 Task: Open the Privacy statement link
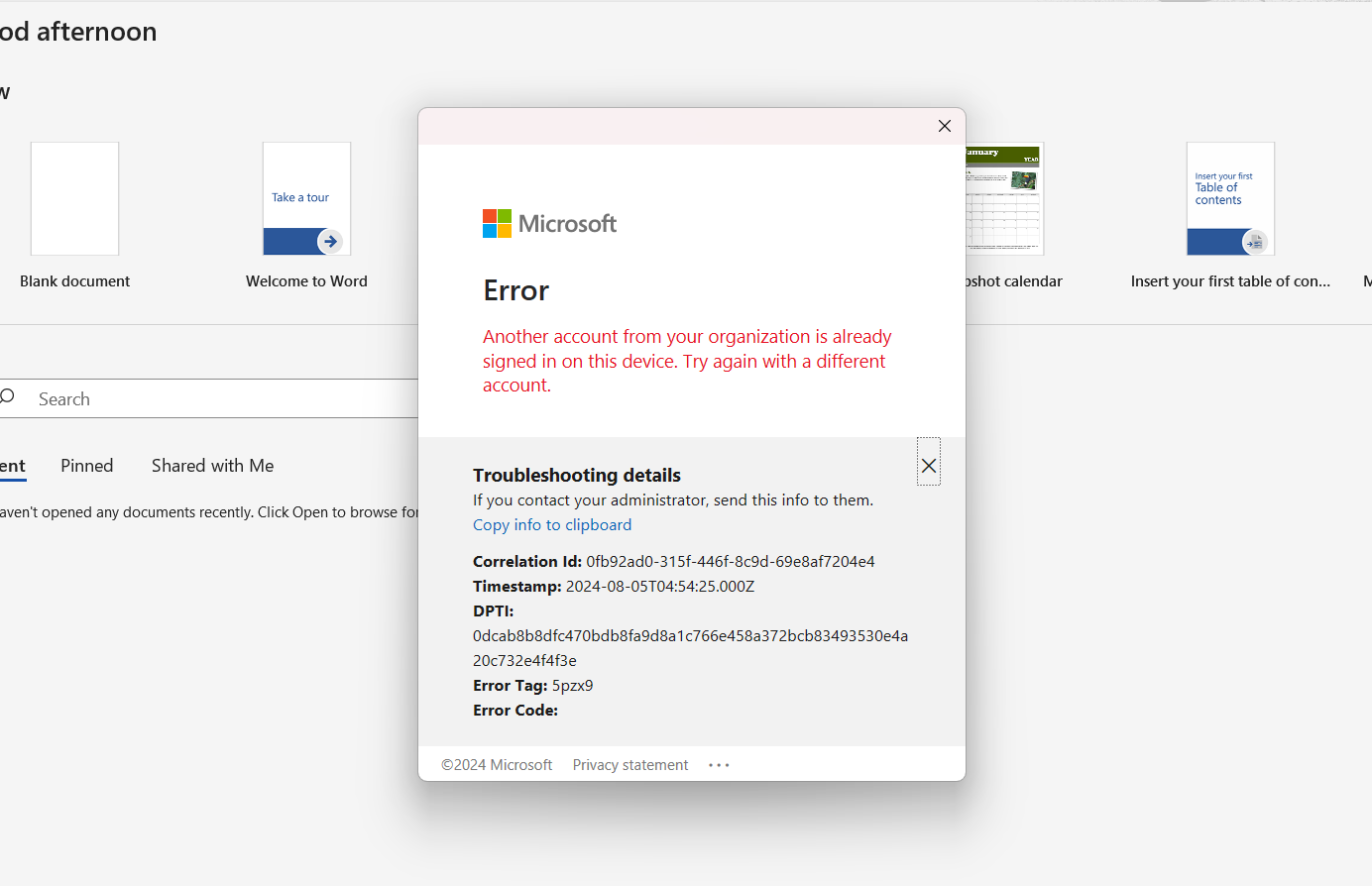point(630,765)
